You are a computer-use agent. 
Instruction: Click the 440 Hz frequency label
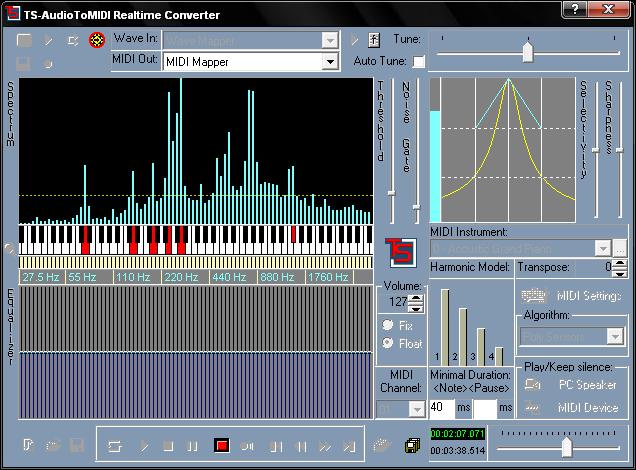[229, 277]
